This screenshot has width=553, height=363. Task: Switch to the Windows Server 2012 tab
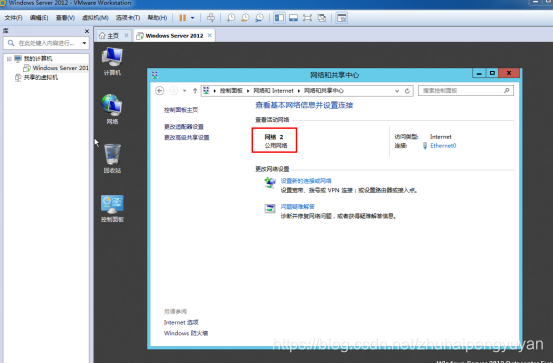click(x=170, y=36)
